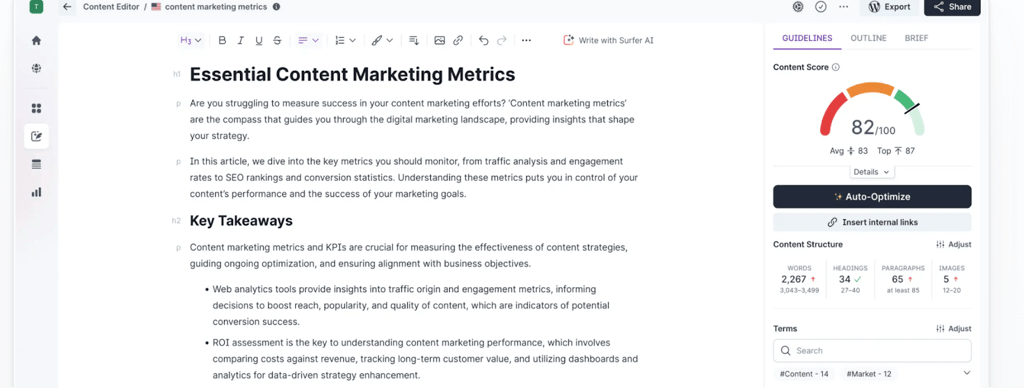Redo the last undone edit
This screenshot has width=1024, height=388.
pos(502,40)
